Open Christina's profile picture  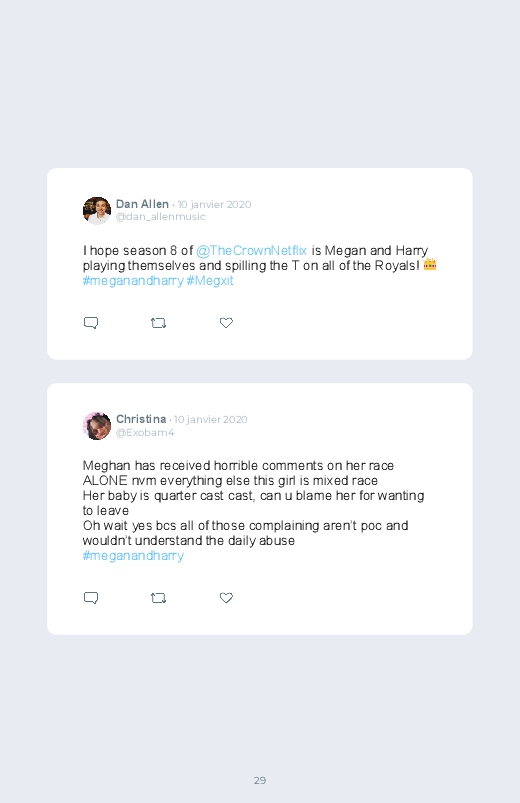point(97,426)
